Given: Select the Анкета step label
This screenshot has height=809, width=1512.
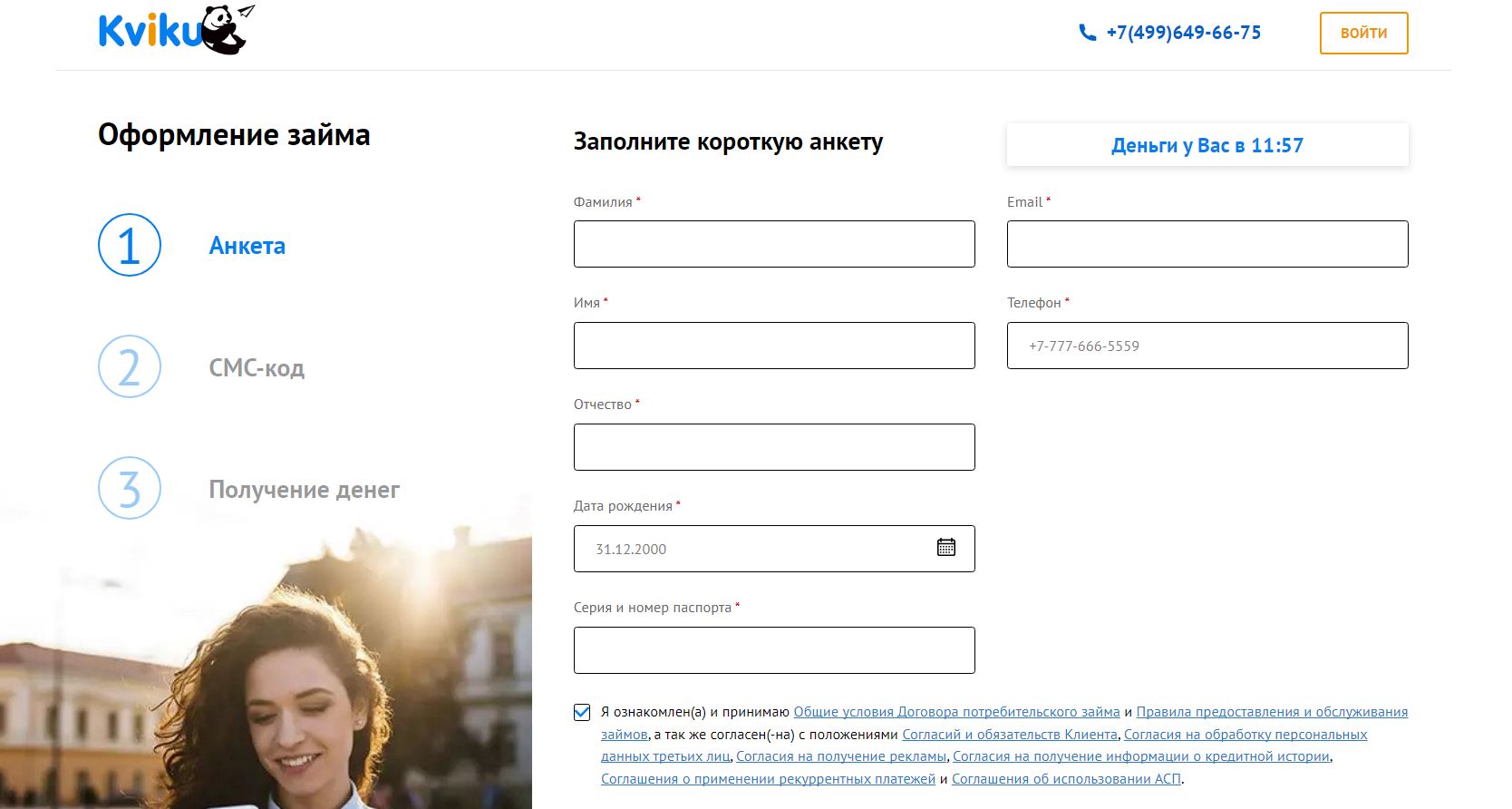Looking at the screenshot, I should (247, 246).
